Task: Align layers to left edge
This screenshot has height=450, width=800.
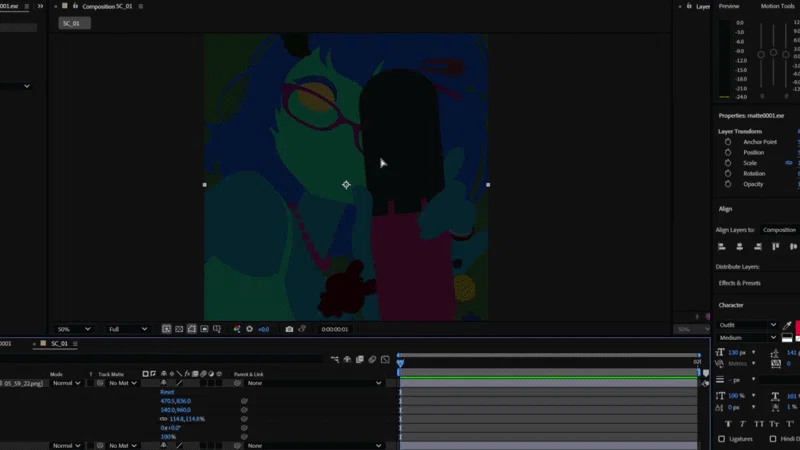Action: (721, 247)
